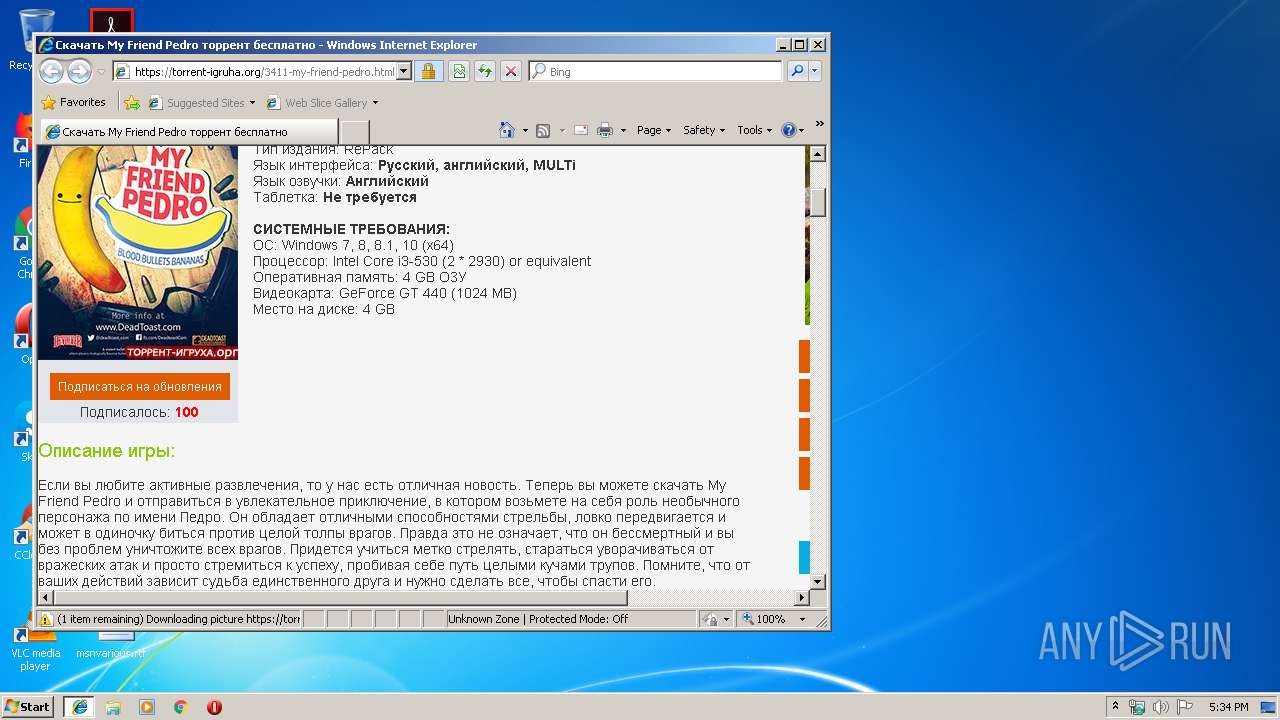Click the browser Back arrow button

click(51, 71)
